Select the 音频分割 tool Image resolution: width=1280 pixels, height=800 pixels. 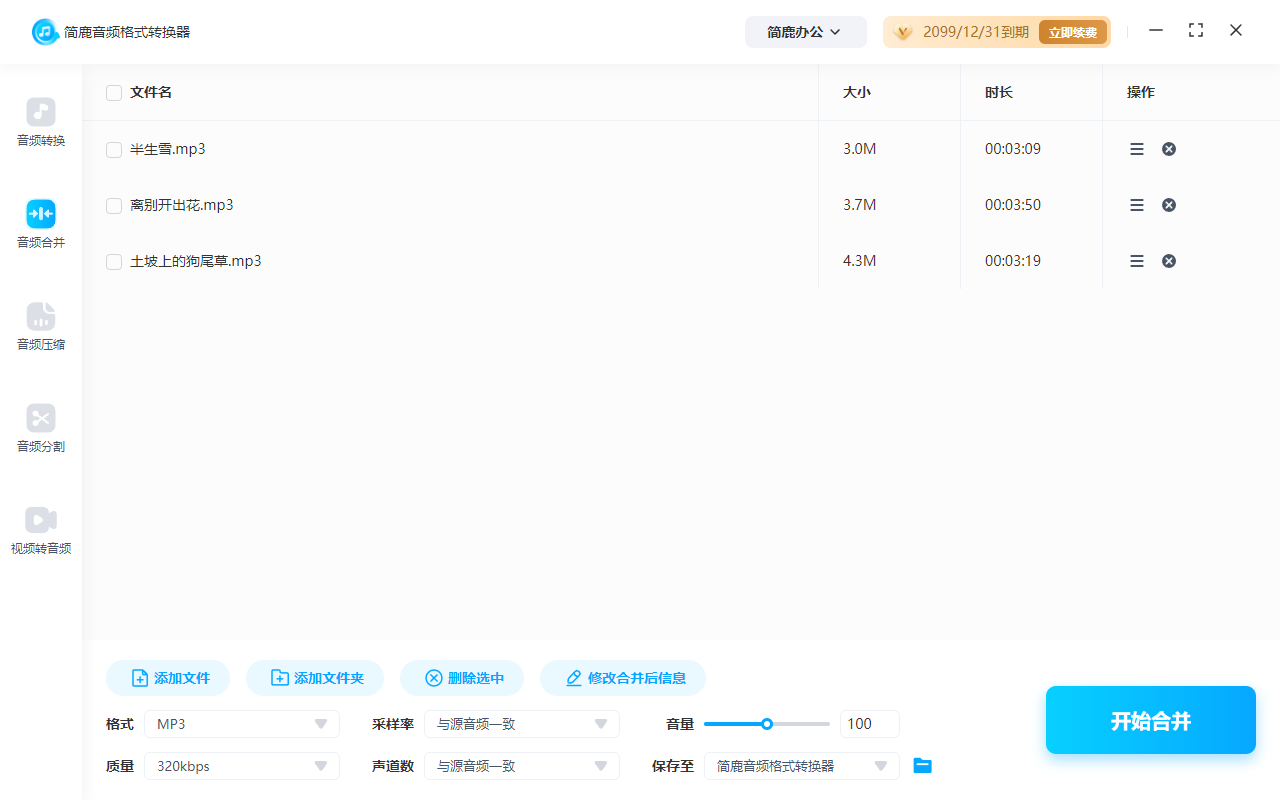[x=40, y=429]
